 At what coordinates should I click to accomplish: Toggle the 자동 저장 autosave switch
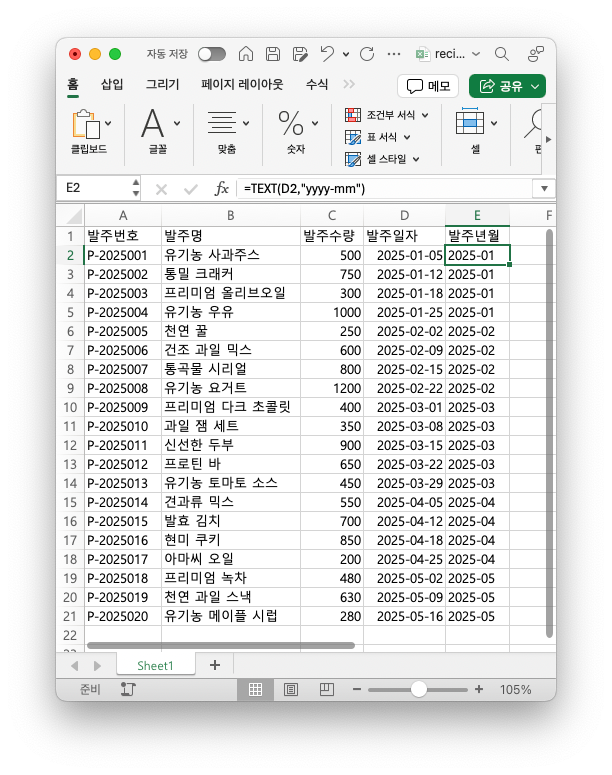pos(212,54)
